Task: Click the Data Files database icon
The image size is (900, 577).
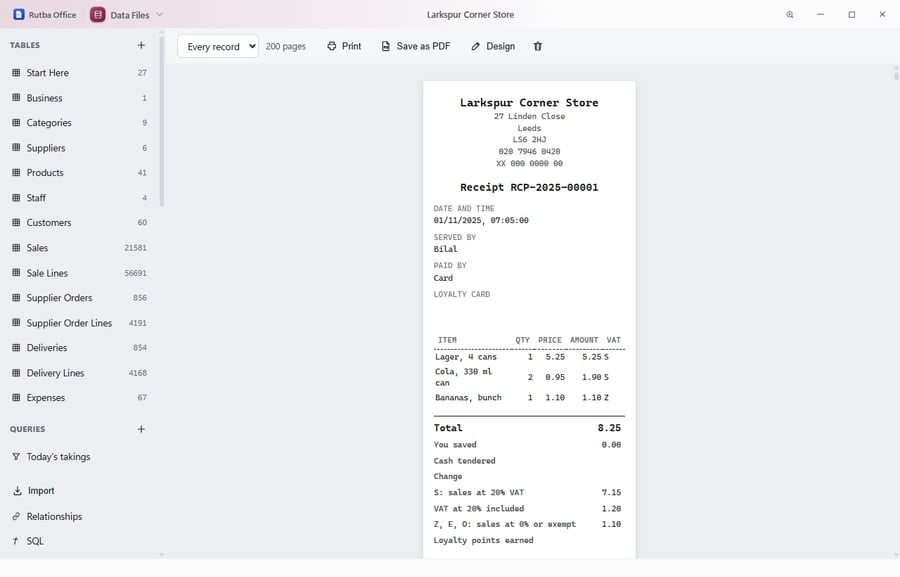Action: pos(98,14)
